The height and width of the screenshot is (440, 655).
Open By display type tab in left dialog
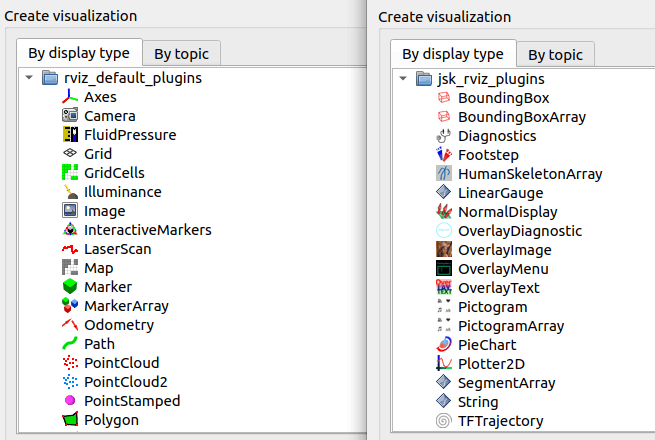click(x=79, y=53)
